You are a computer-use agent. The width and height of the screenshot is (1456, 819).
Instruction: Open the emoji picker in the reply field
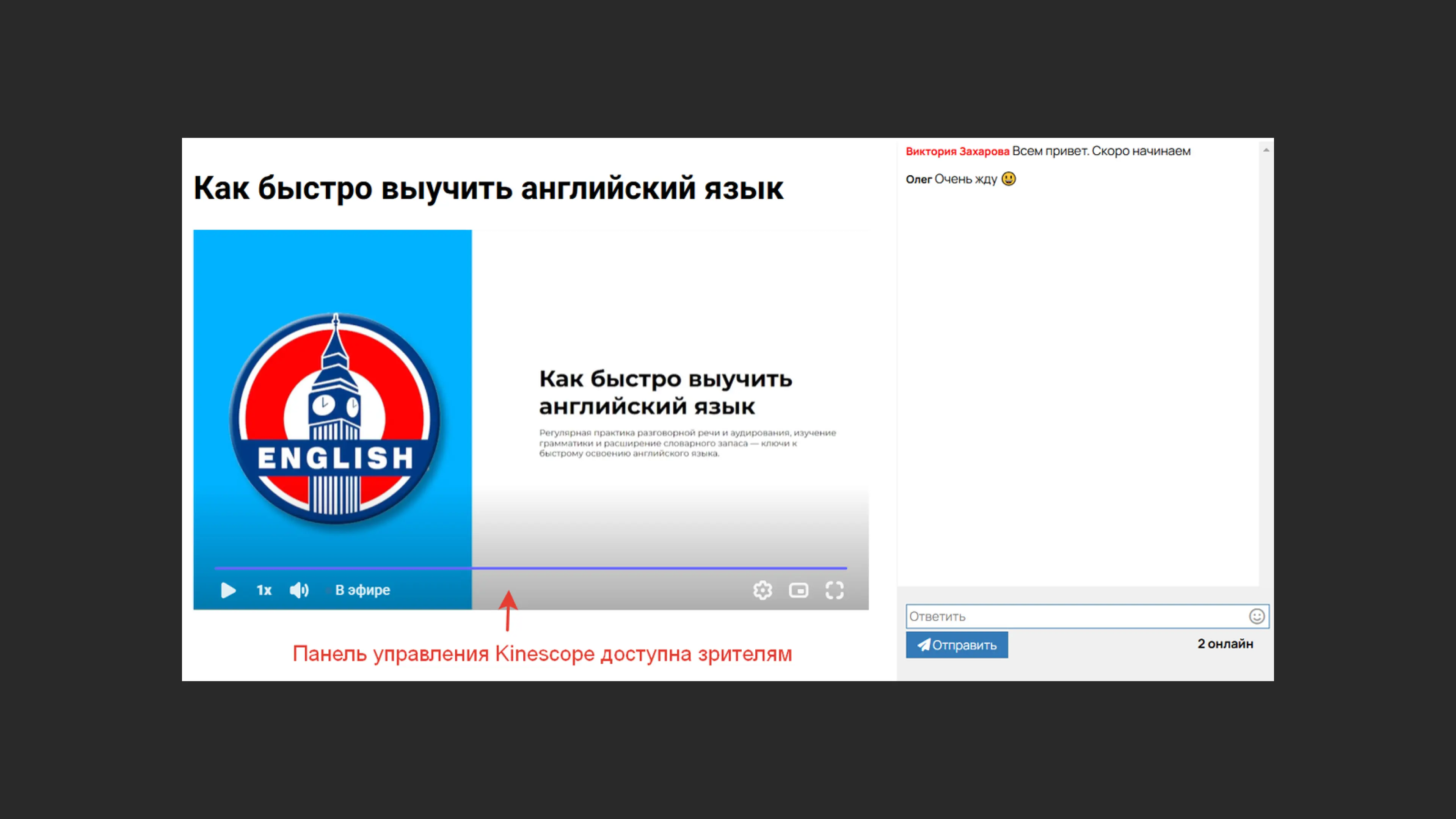(x=1257, y=616)
